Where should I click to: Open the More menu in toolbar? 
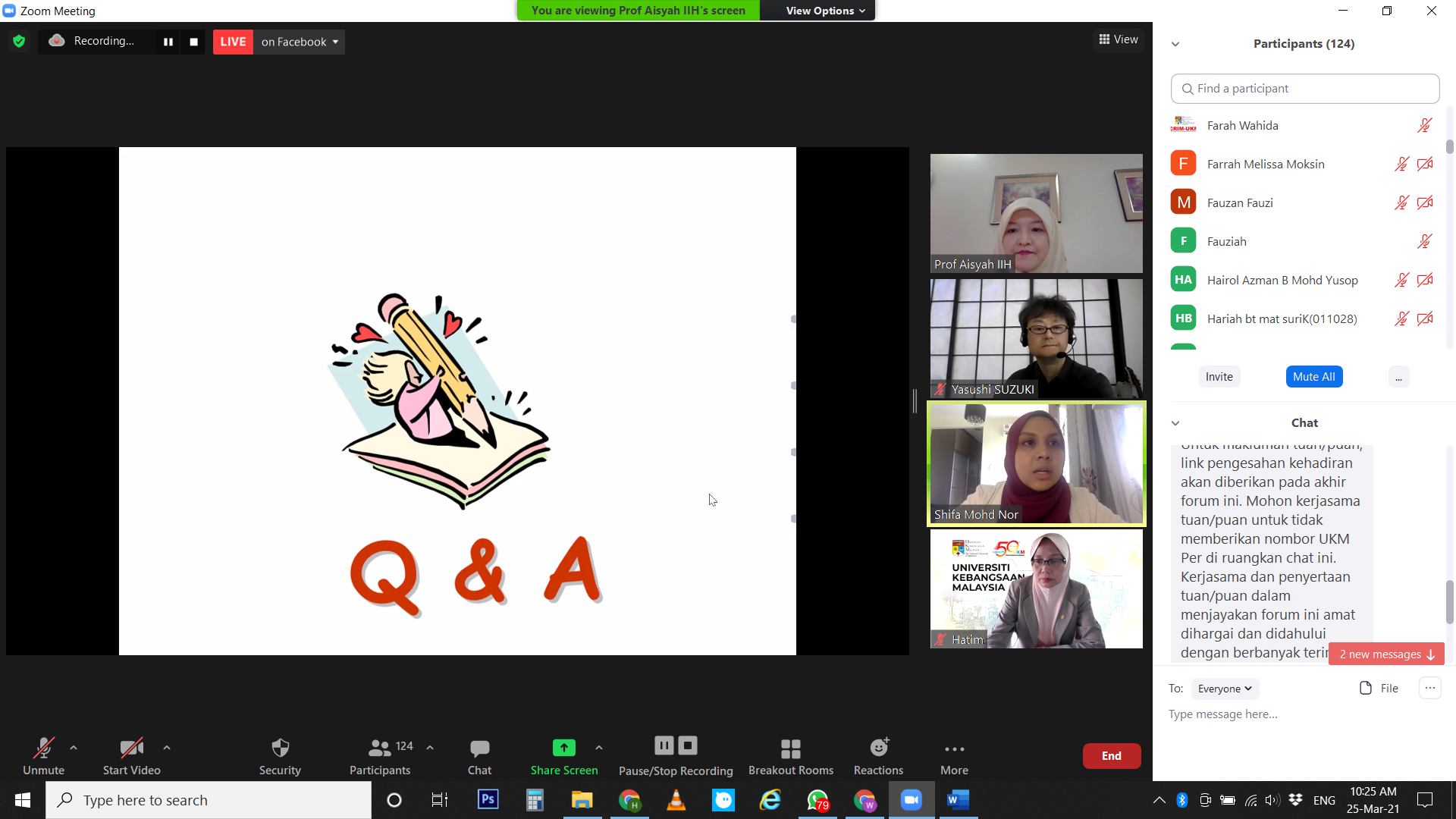coord(954,748)
